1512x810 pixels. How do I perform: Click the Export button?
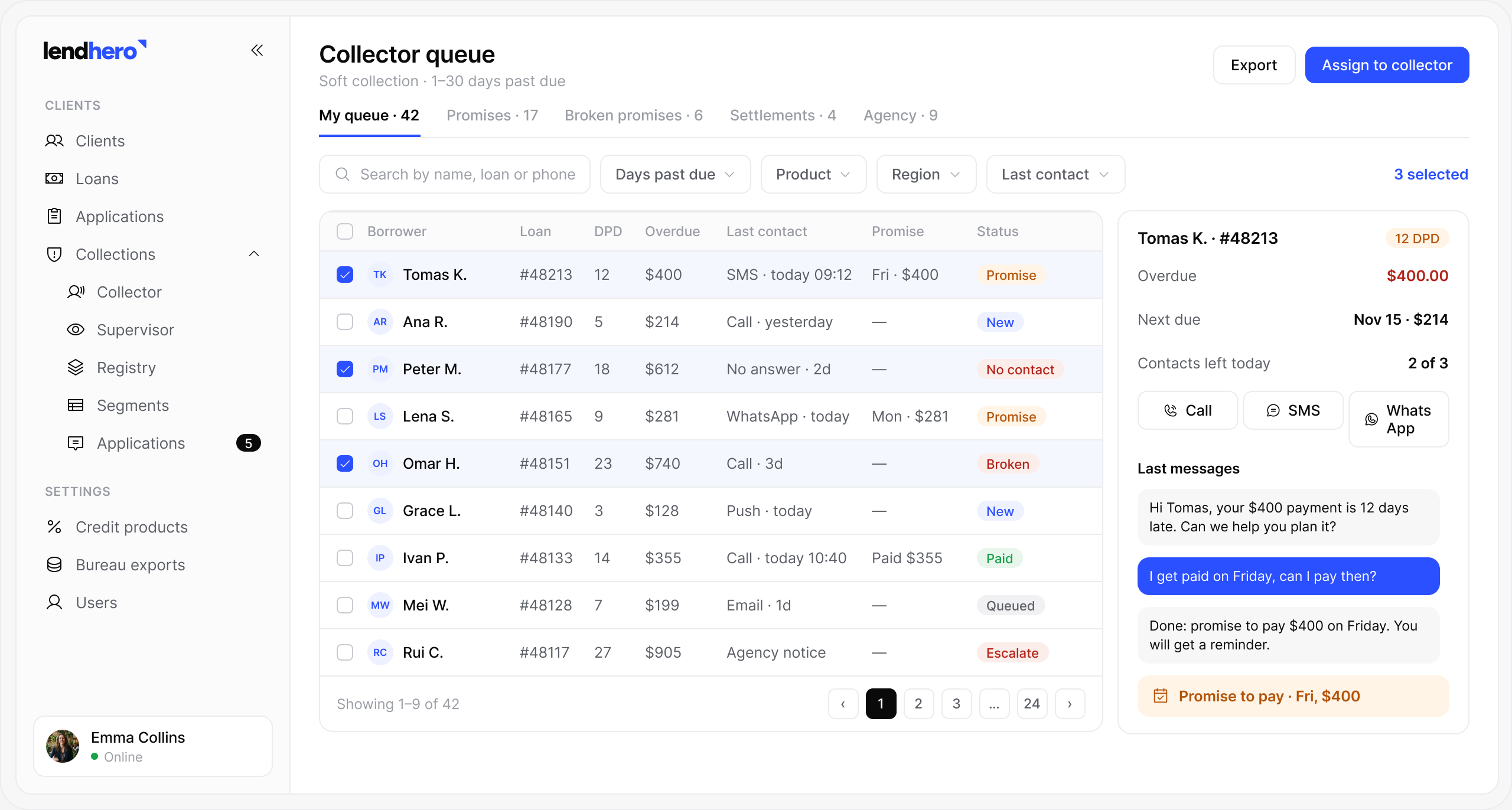1254,65
